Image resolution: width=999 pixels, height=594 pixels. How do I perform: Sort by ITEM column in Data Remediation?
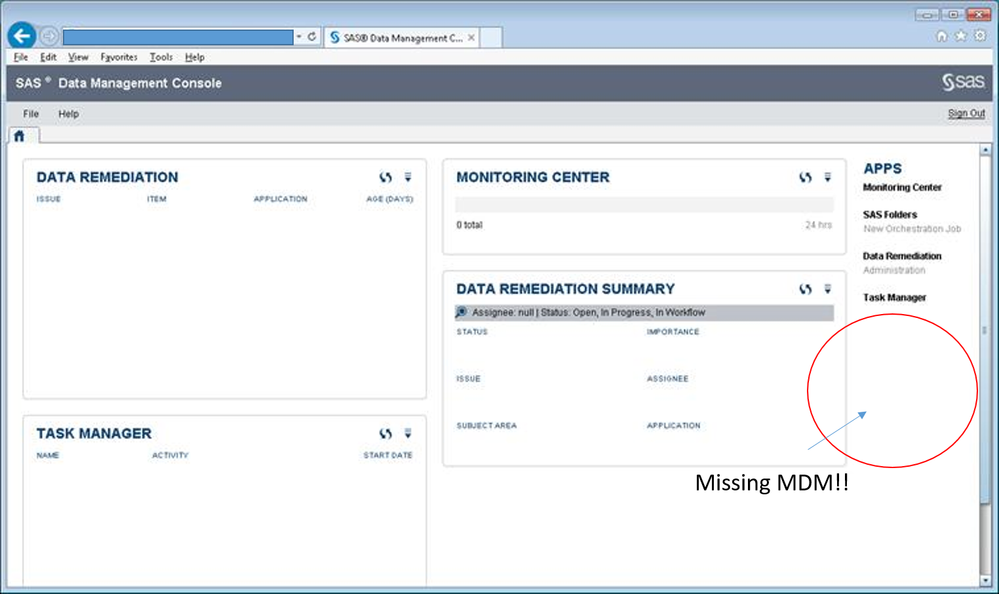[157, 199]
